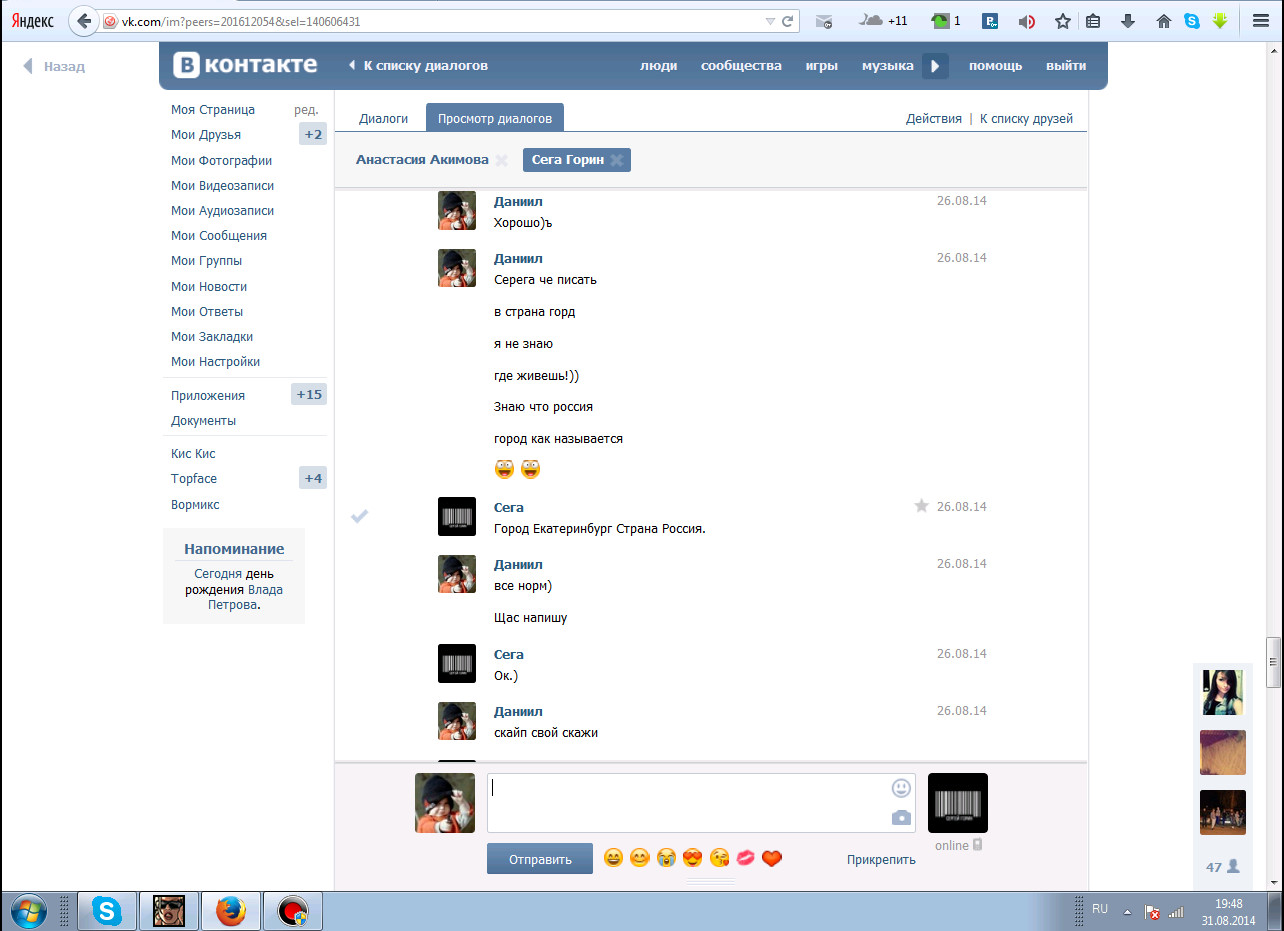Open the mail envelope toolbar icon
This screenshot has width=1284, height=931.
click(x=824, y=21)
